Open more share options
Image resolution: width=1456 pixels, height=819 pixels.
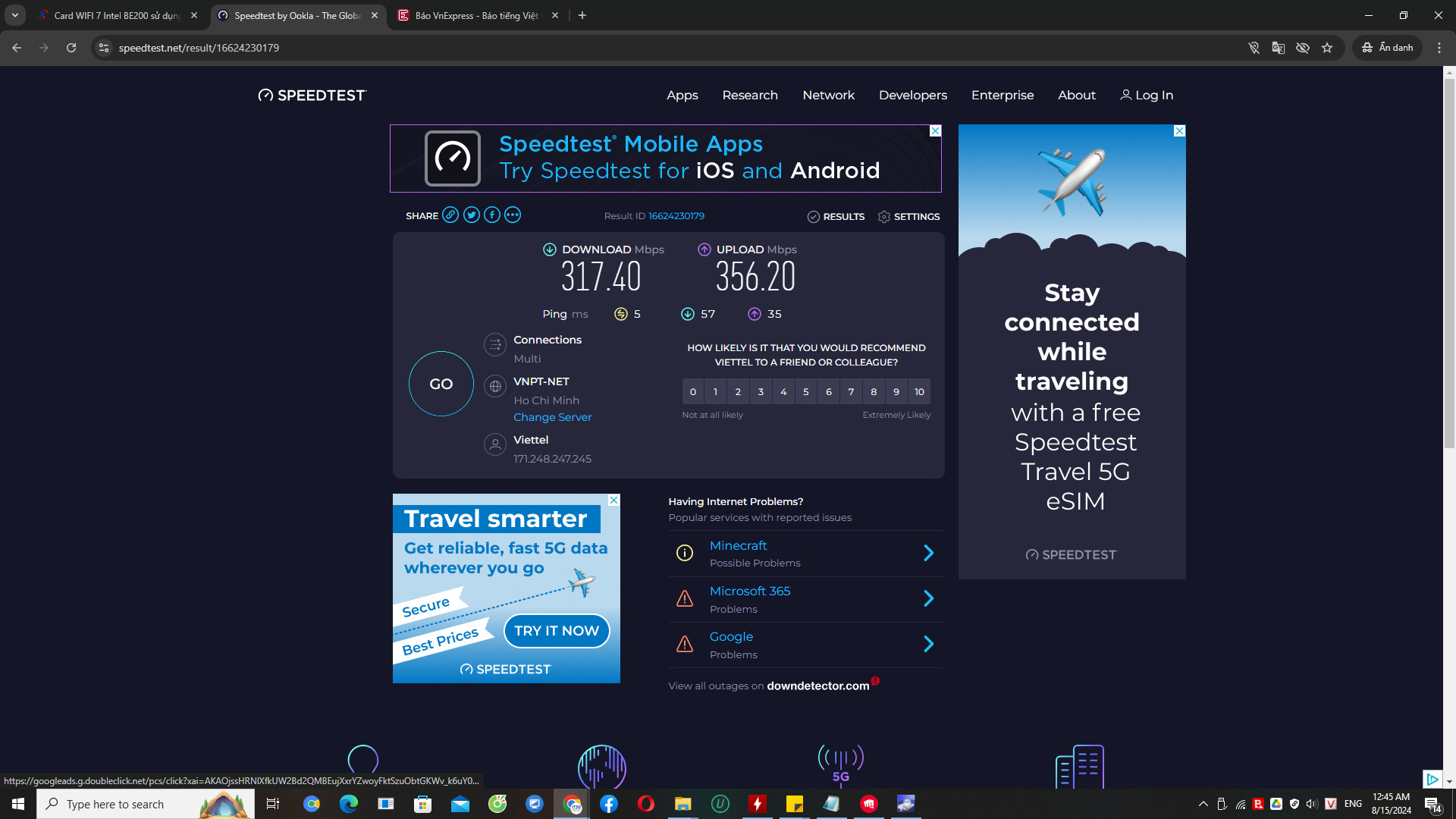pos(513,215)
